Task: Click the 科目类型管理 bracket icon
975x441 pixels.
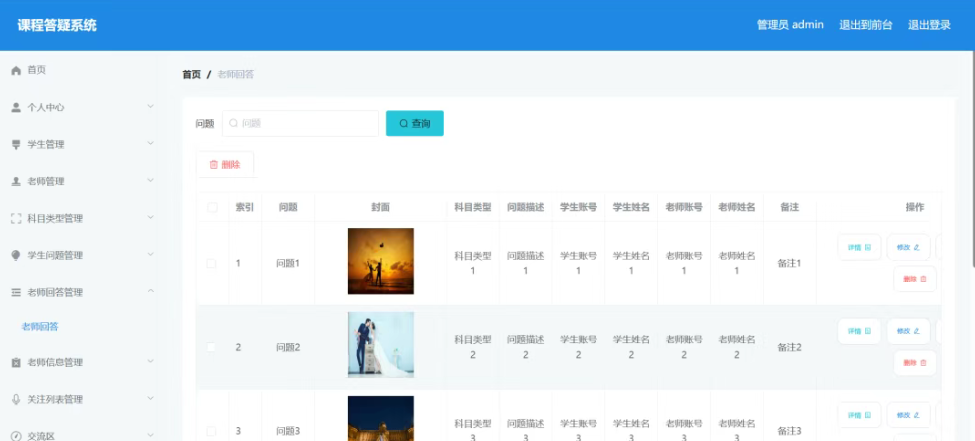Action: [16, 218]
